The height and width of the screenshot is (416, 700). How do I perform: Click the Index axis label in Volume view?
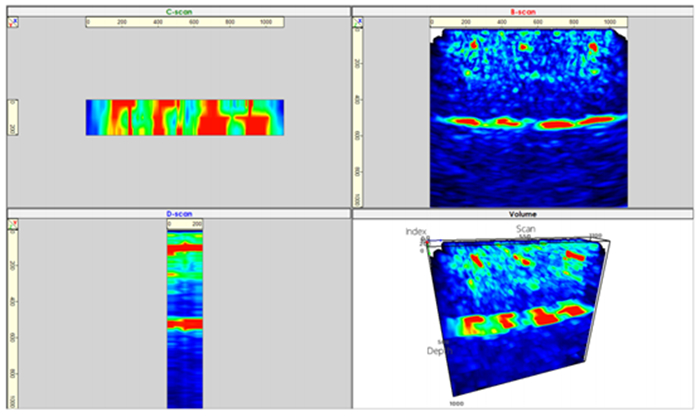pyautogui.click(x=416, y=232)
